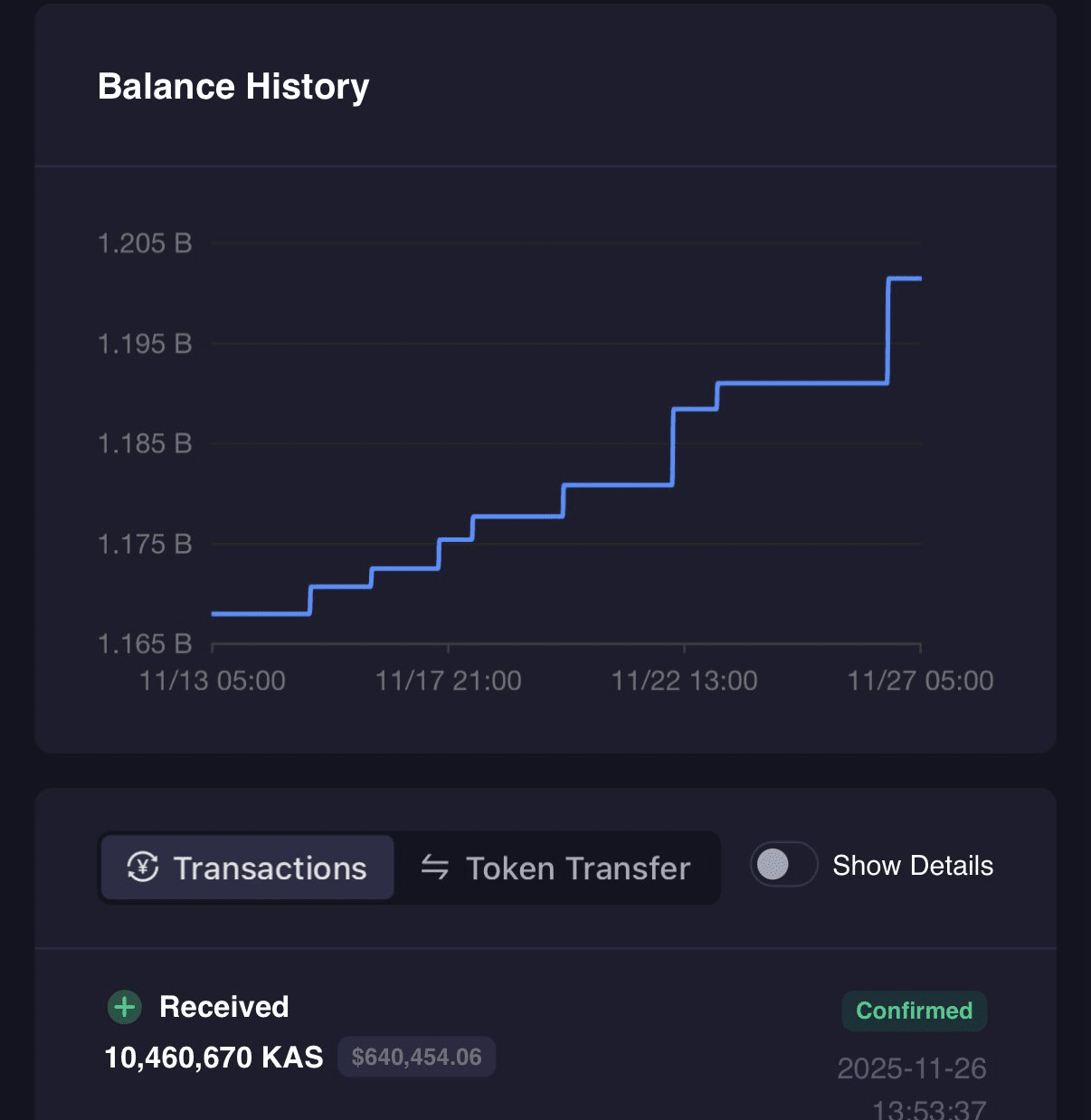The height and width of the screenshot is (1120, 1091).
Task: Click the $640,454.06 value badge
Action: pos(416,1057)
